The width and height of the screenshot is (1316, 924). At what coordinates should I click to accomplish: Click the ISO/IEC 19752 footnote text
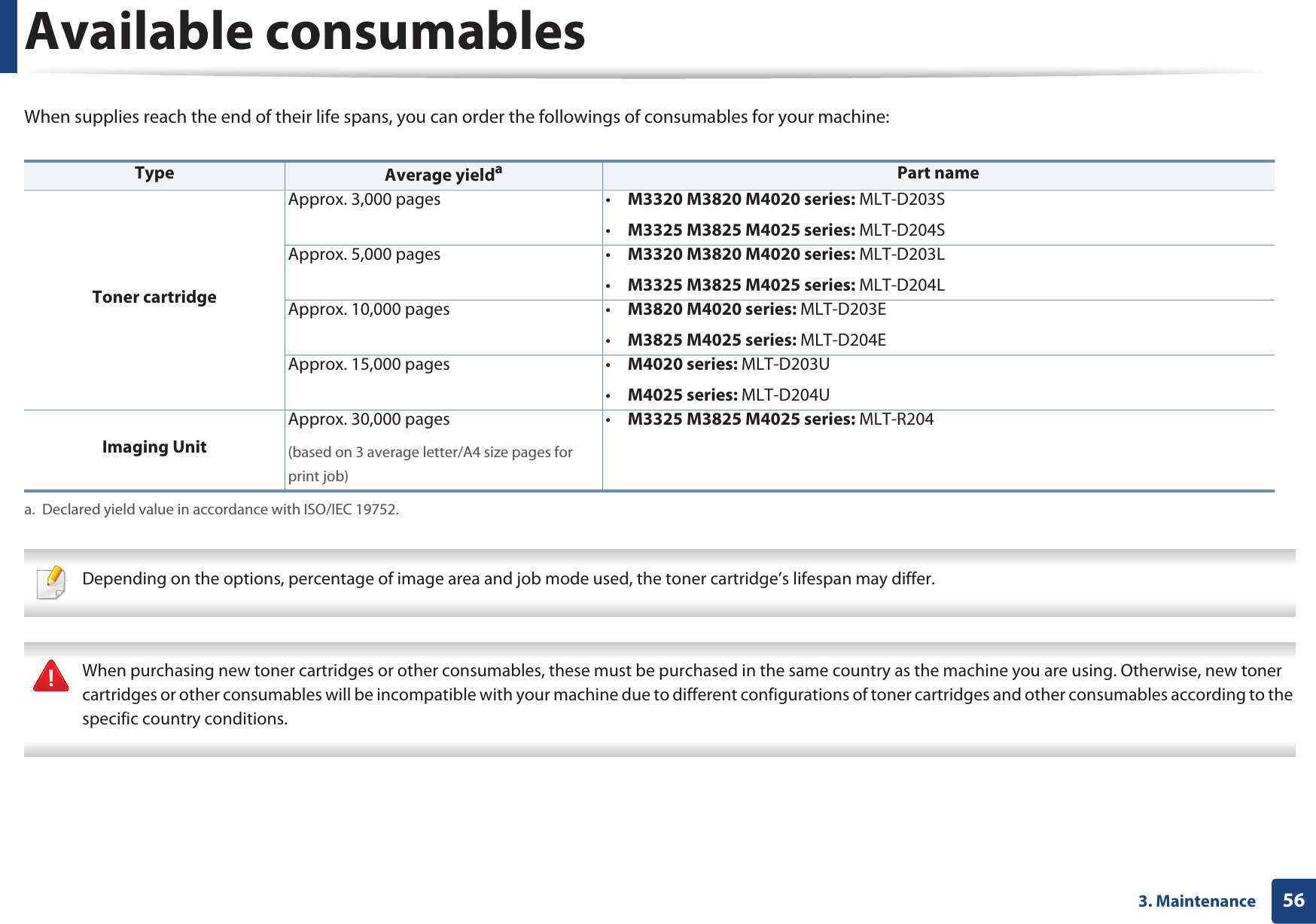[220, 510]
